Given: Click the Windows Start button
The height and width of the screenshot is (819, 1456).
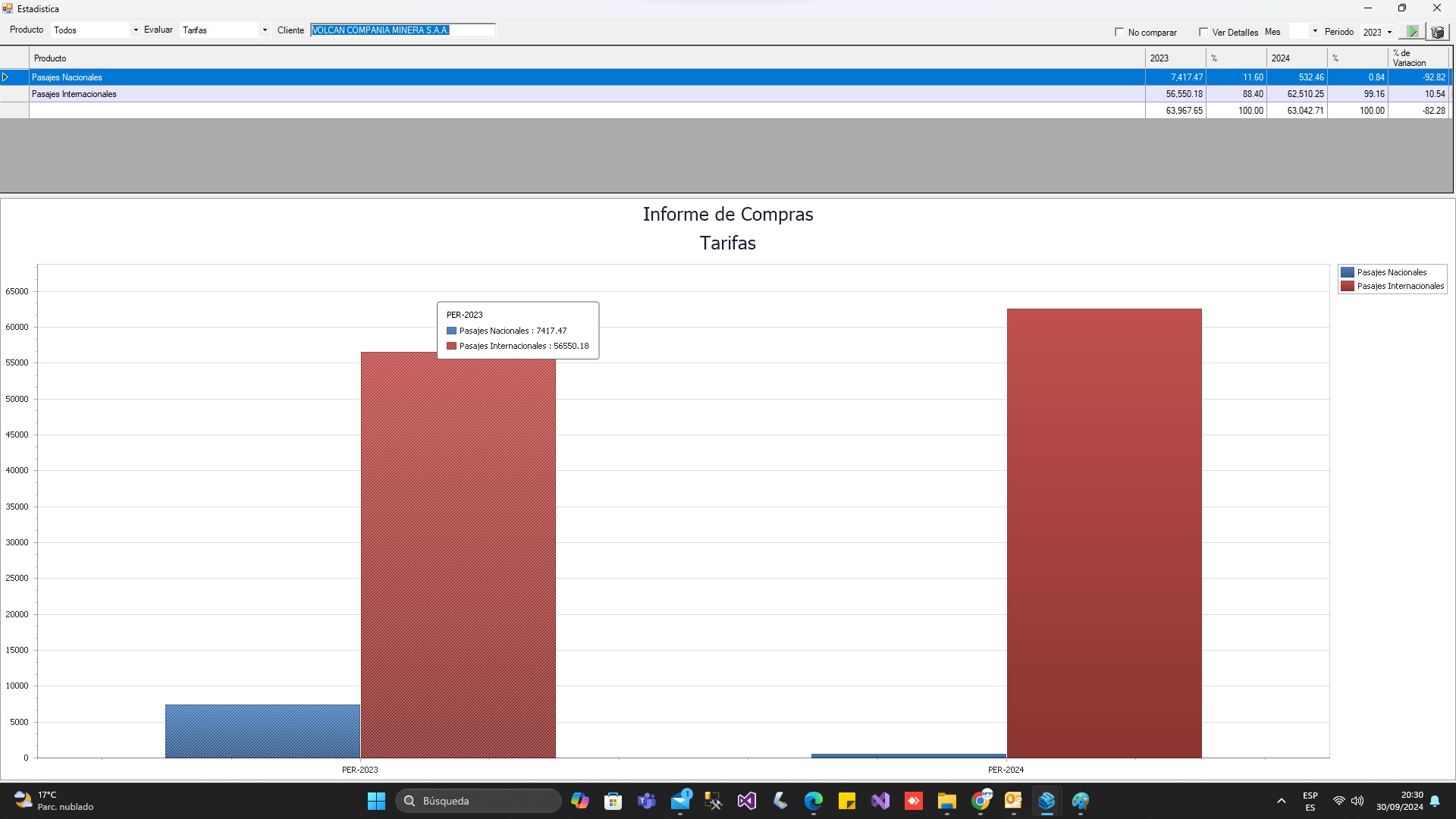Looking at the screenshot, I should (375, 801).
